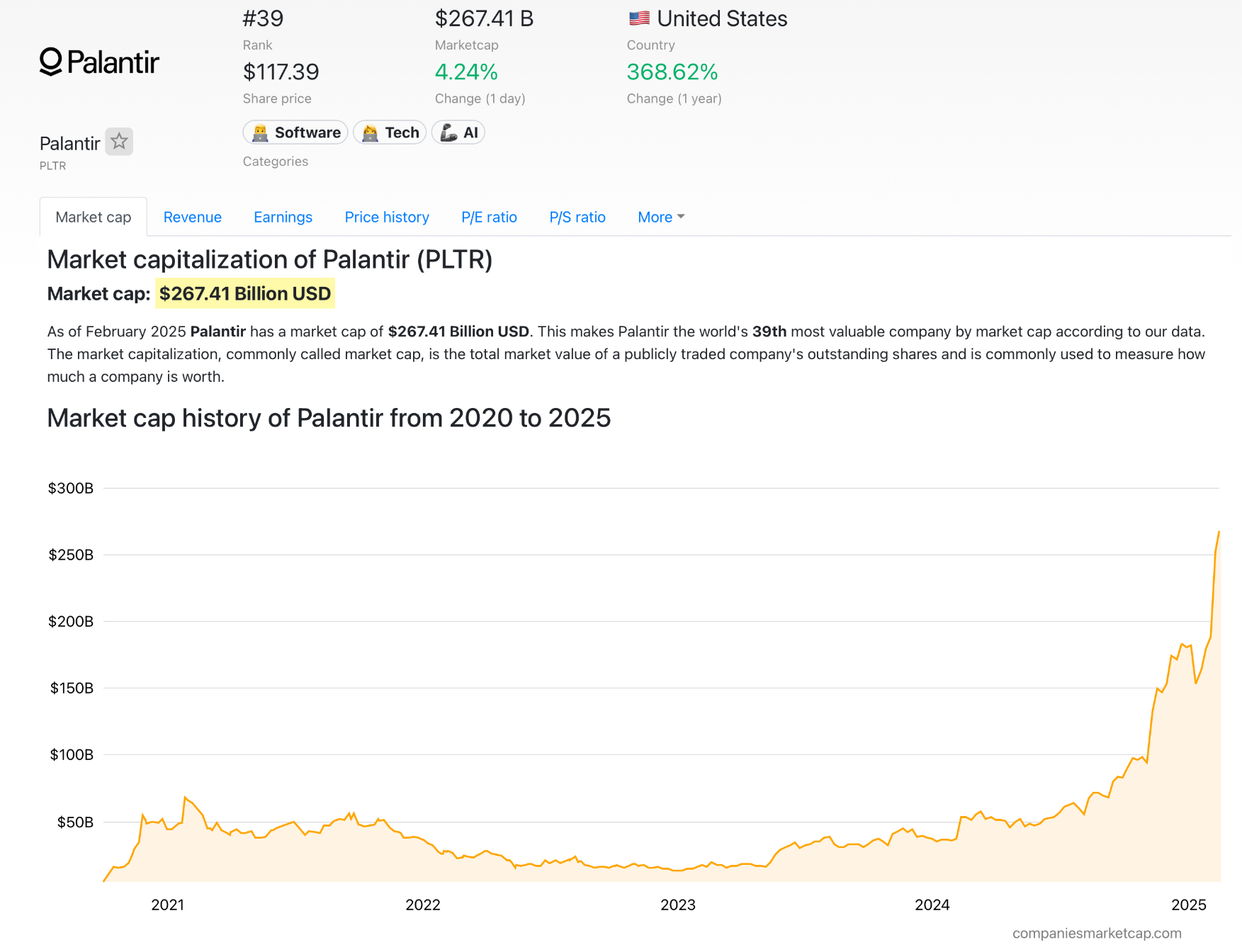
Task: Click the Market capitalization of Palantir heading
Action: 269,259
